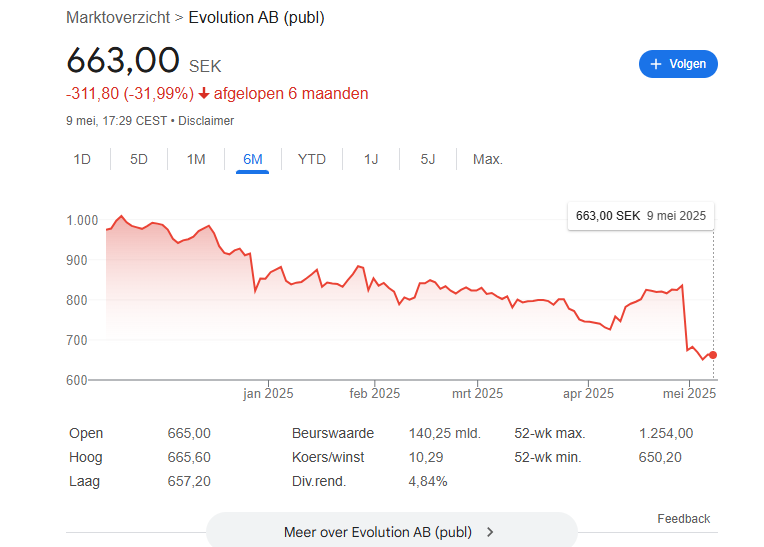Screen dimensions: 764x547
Task: Click the 900 y-axis label
Action: tap(77, 260)
